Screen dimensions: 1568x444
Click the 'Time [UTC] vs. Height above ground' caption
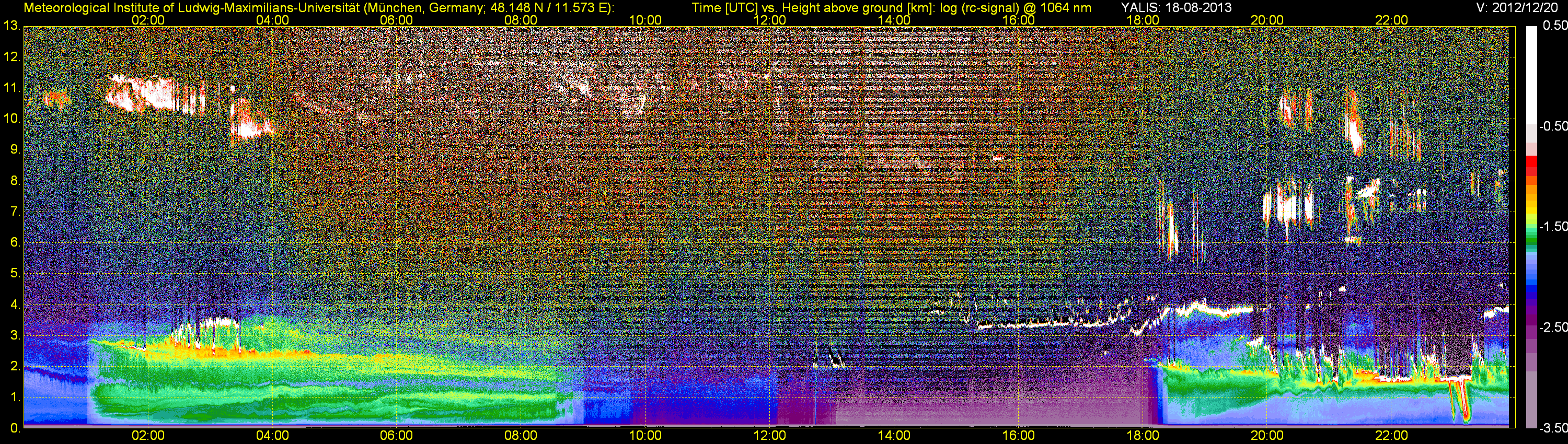[891, 8]
